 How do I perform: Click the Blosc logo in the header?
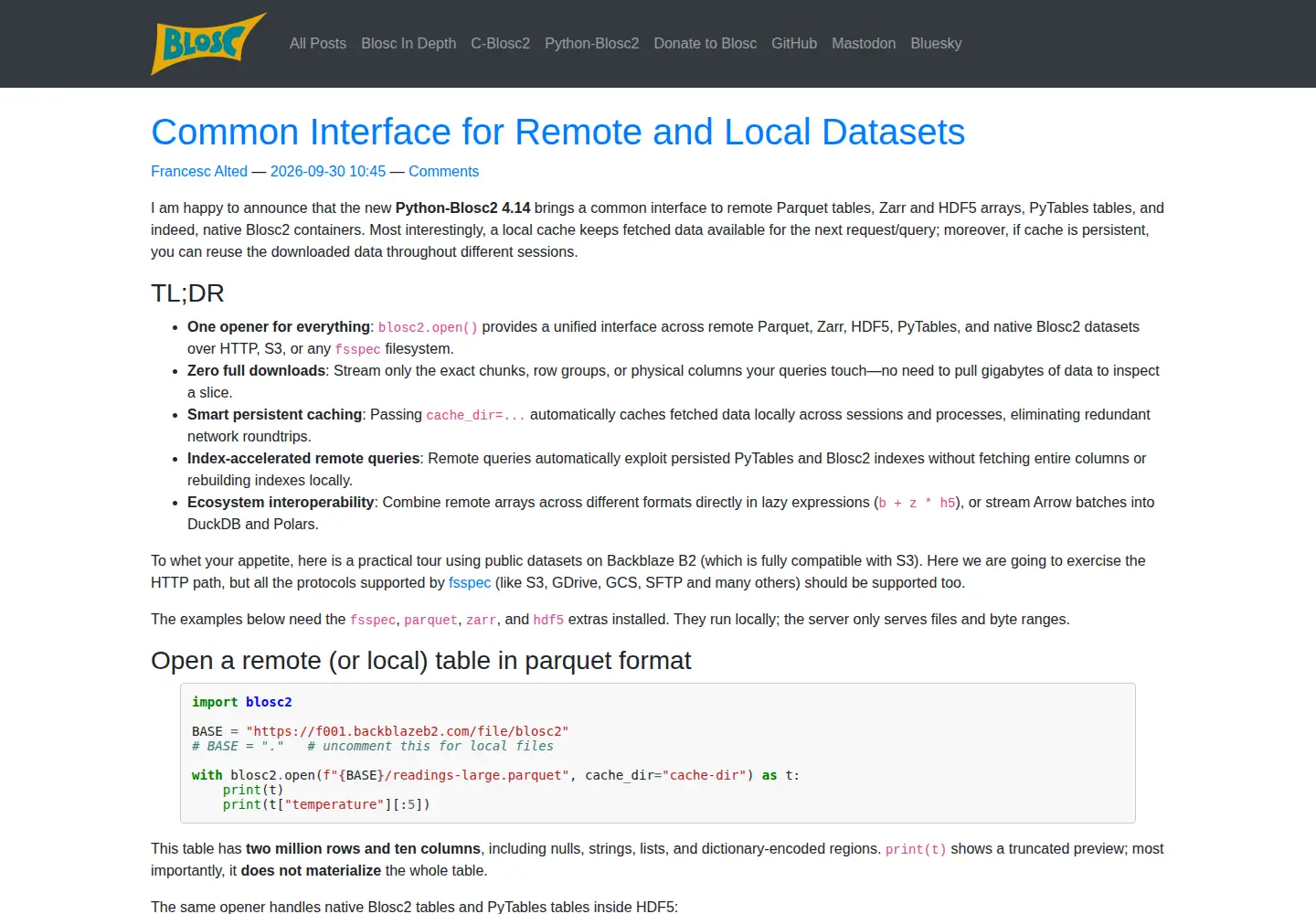(209, 44)
